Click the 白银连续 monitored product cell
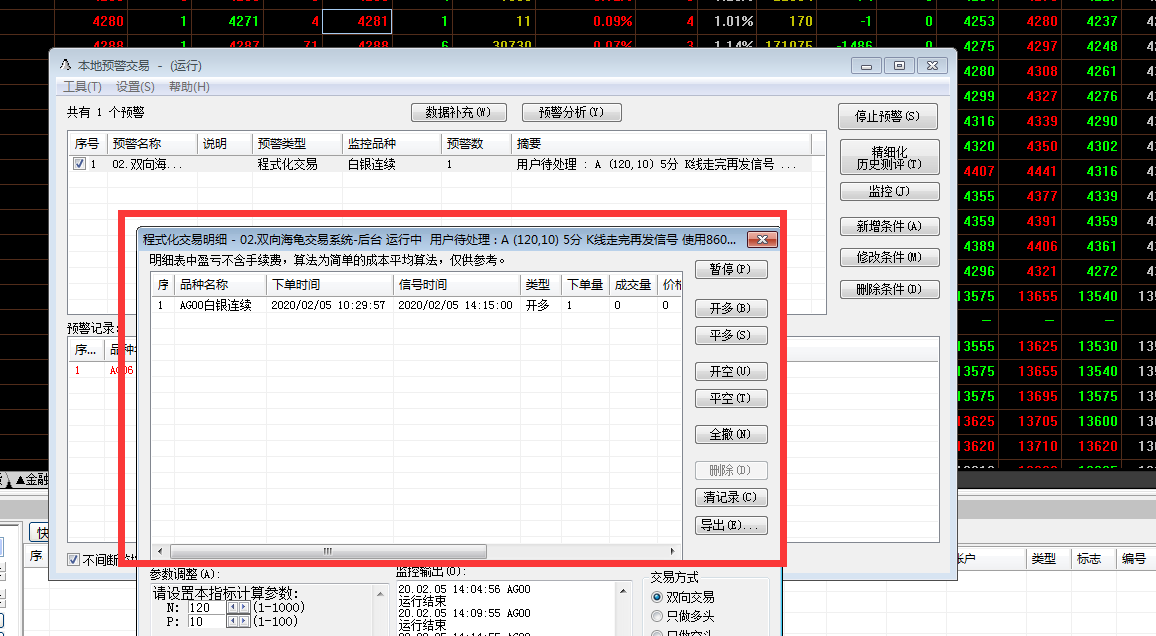1156x636 pixels. [372, 164]
